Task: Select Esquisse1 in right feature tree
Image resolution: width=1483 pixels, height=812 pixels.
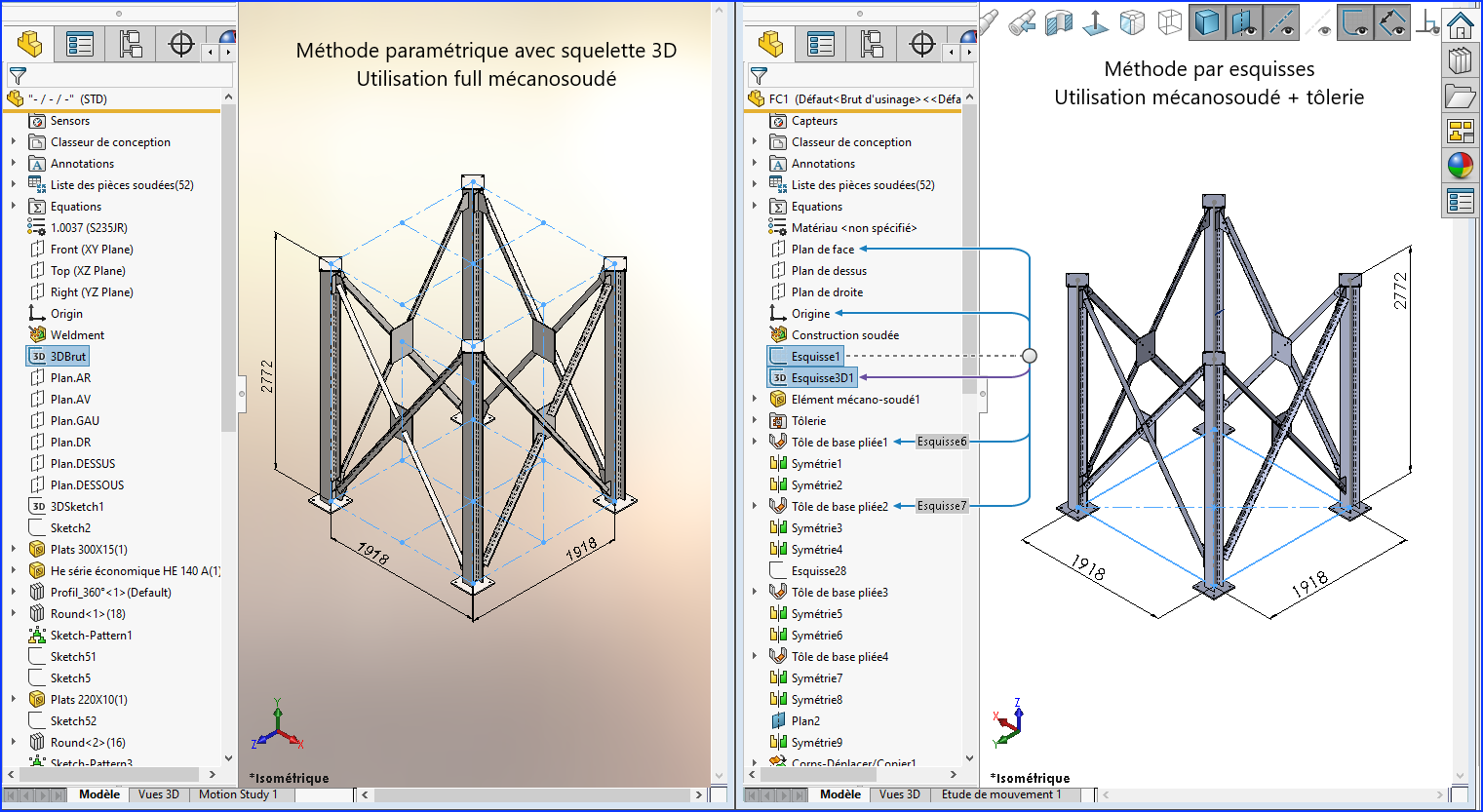Action: coord(805,357)
